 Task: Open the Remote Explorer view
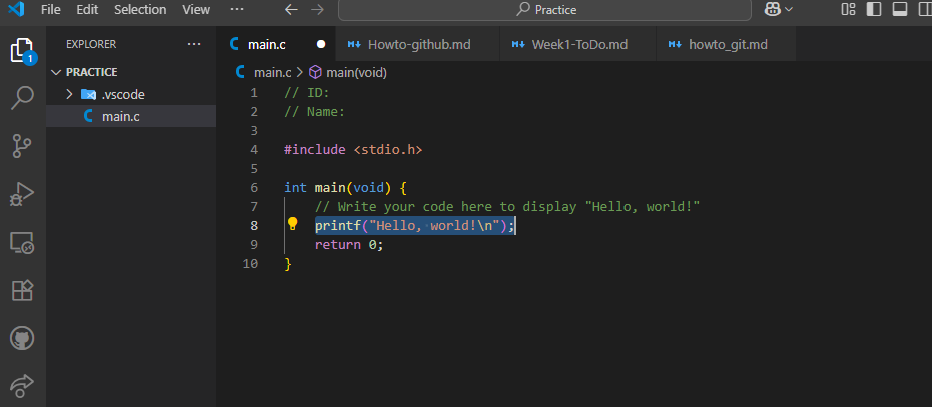22,242
